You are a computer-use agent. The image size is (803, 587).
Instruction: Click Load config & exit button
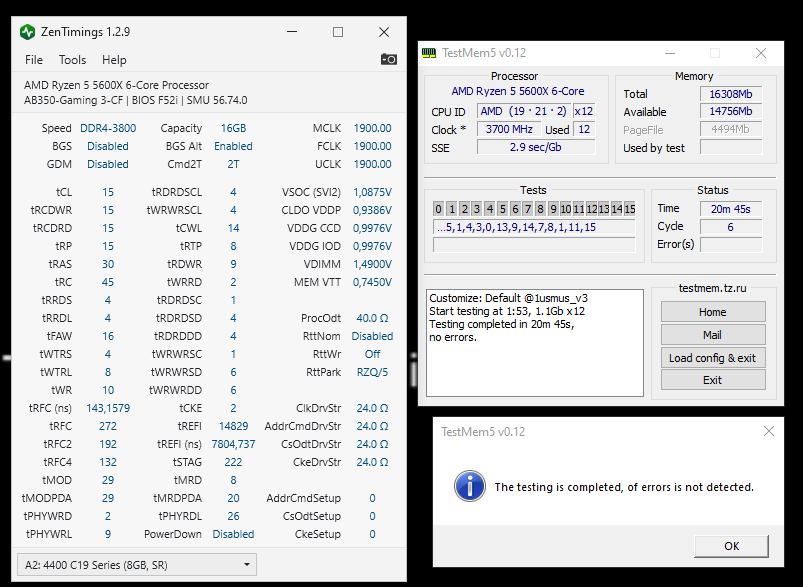pyautogui.click(x=713, y=358)
